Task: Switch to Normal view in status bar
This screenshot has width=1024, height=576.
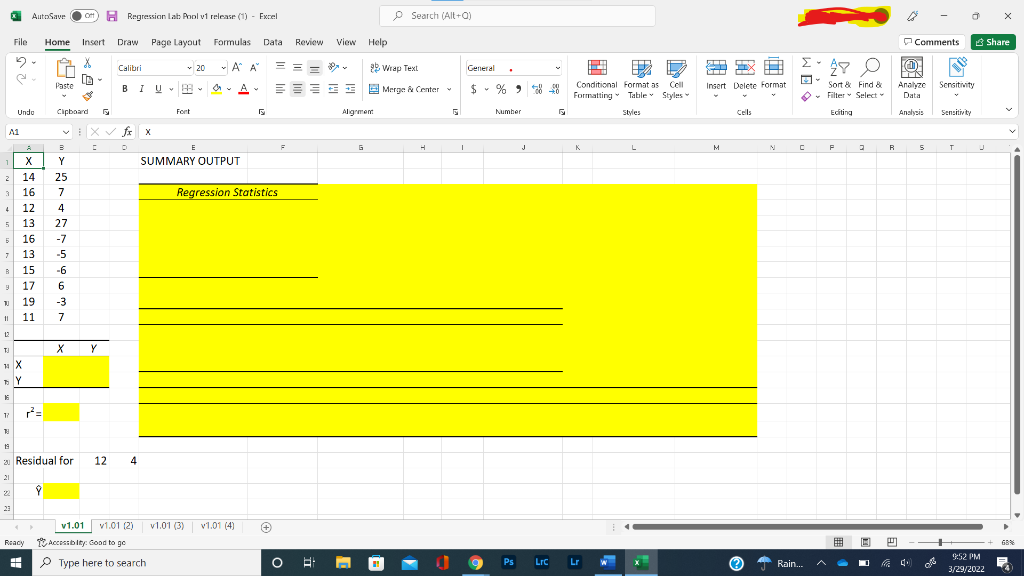Action: (x=839, y=542)
